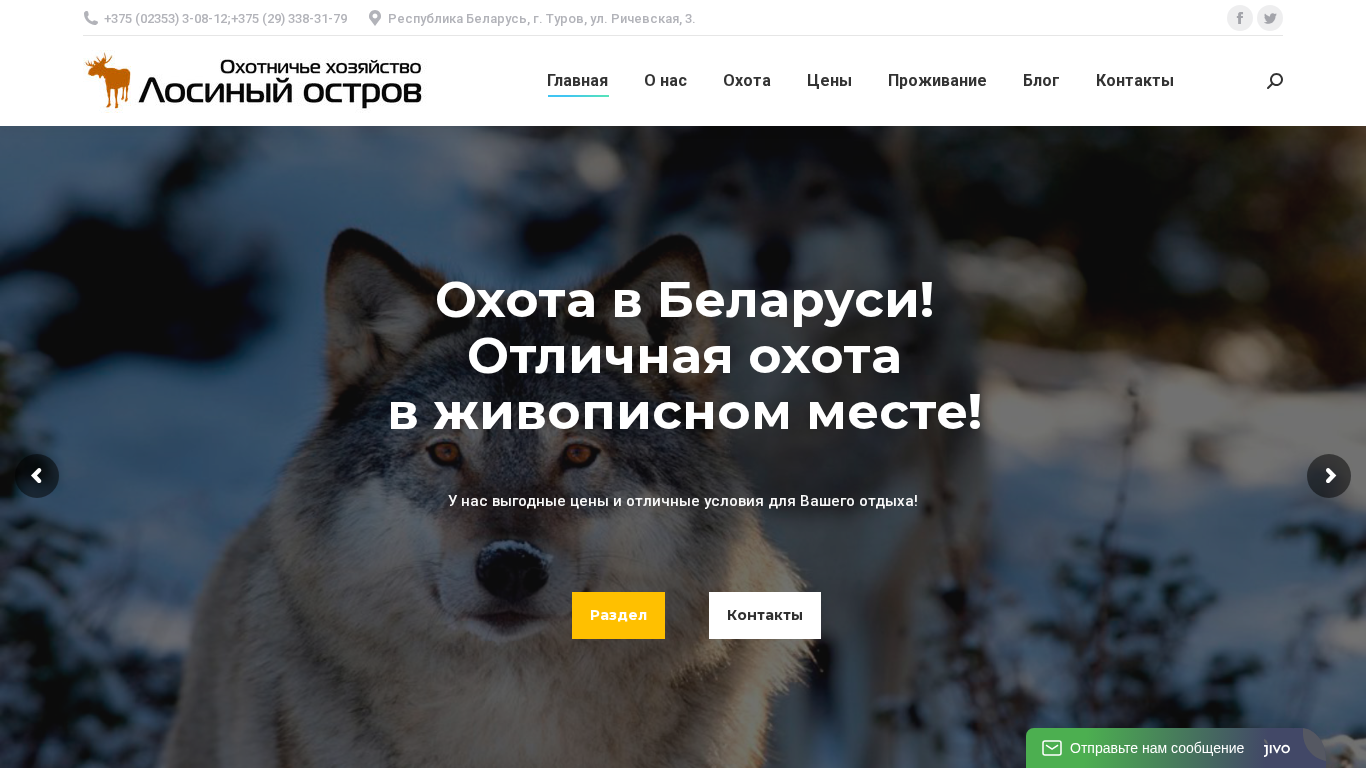This screenshot has height=768, width=1366.
Task: Click the map pin address icon
Action: pyautogui.click(x=375, y=18)
